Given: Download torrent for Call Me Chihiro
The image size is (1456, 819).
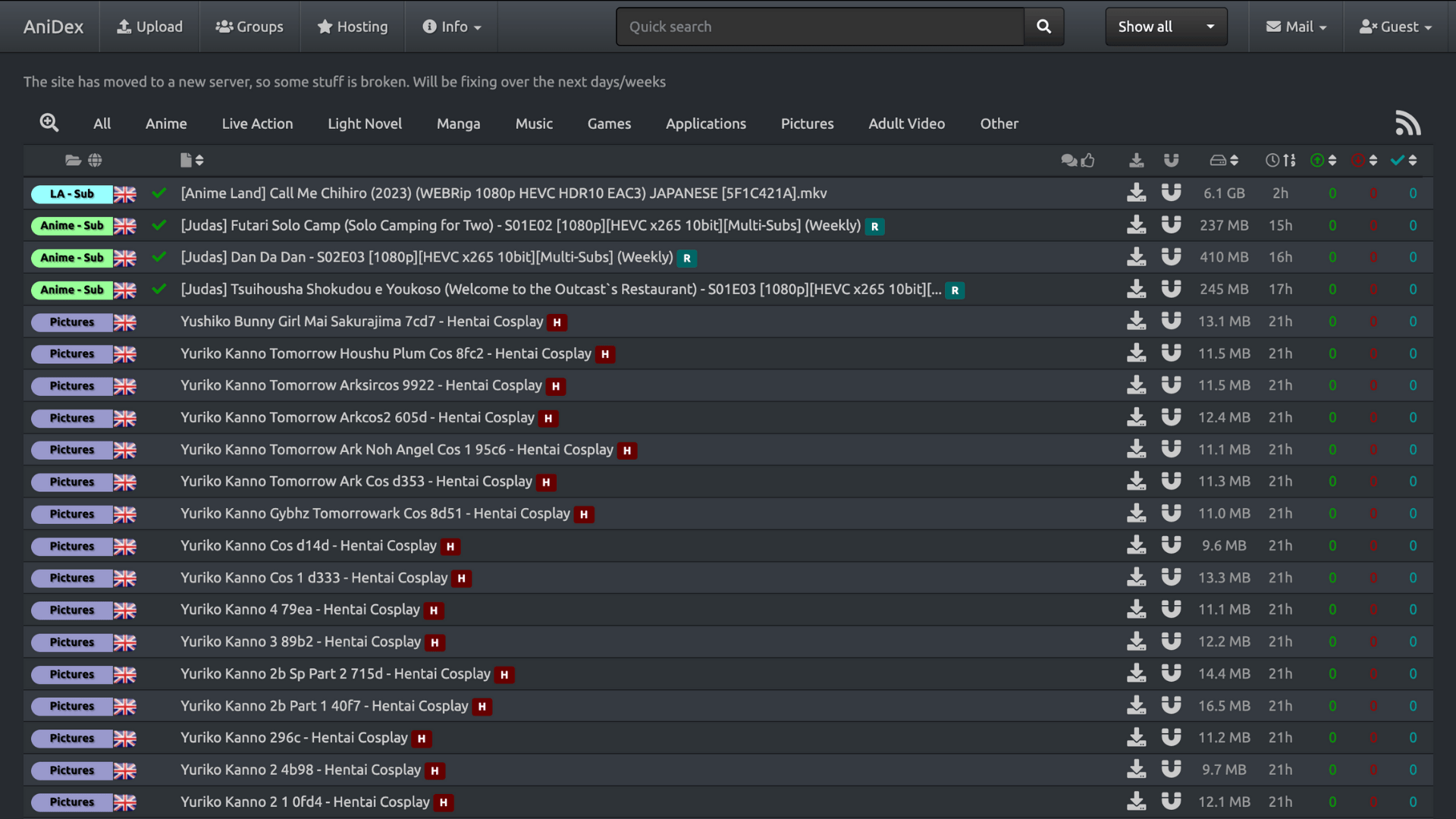Looking at the screenshot, I should 1136,193.
